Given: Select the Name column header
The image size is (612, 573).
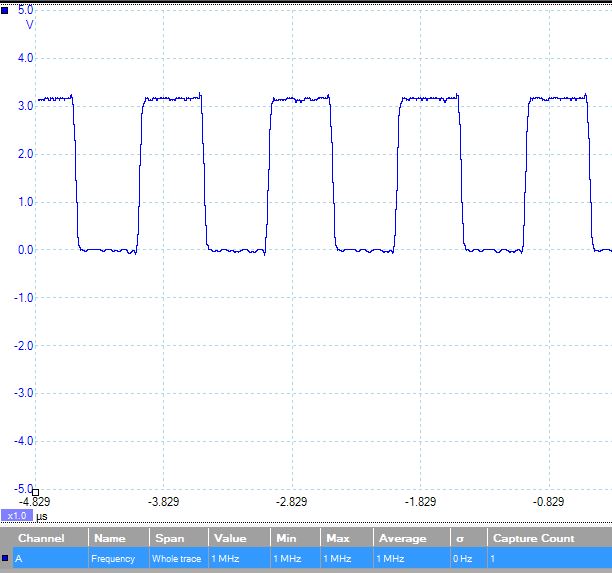Looking at the screenshot, I should pyautogui.click(x=110, y=538).
